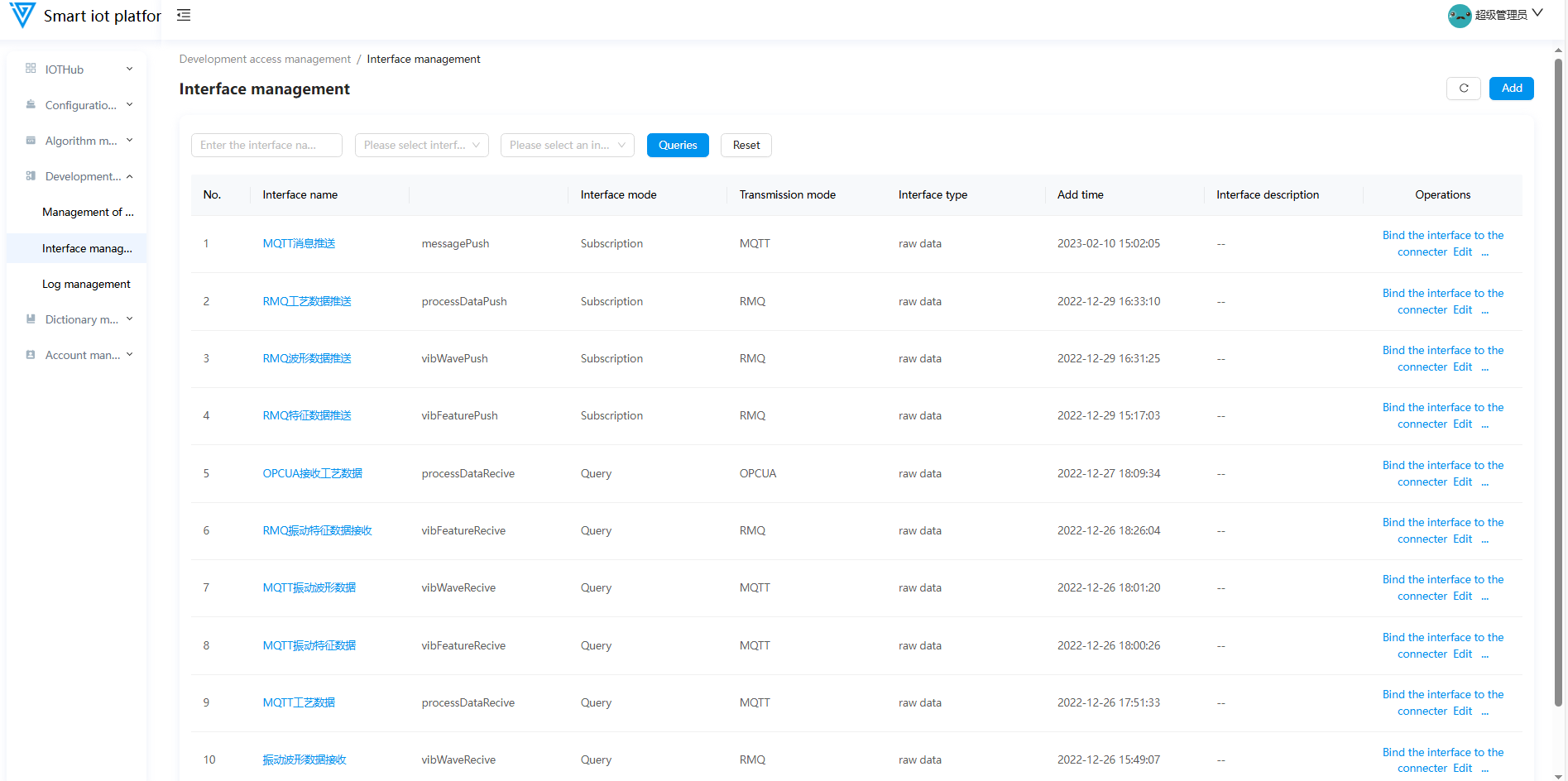Click the 'messagePush' cell

pyautogui.click(x=455, y=243)
